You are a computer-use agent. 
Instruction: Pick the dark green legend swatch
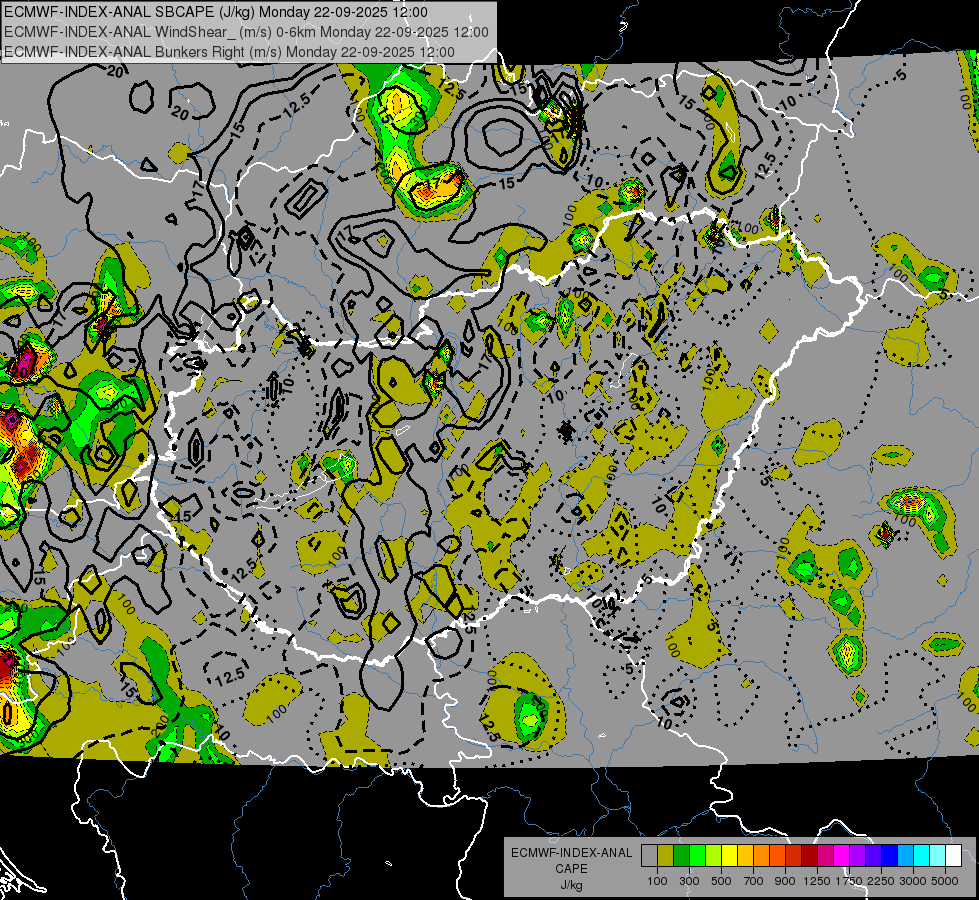click(681, 856)
